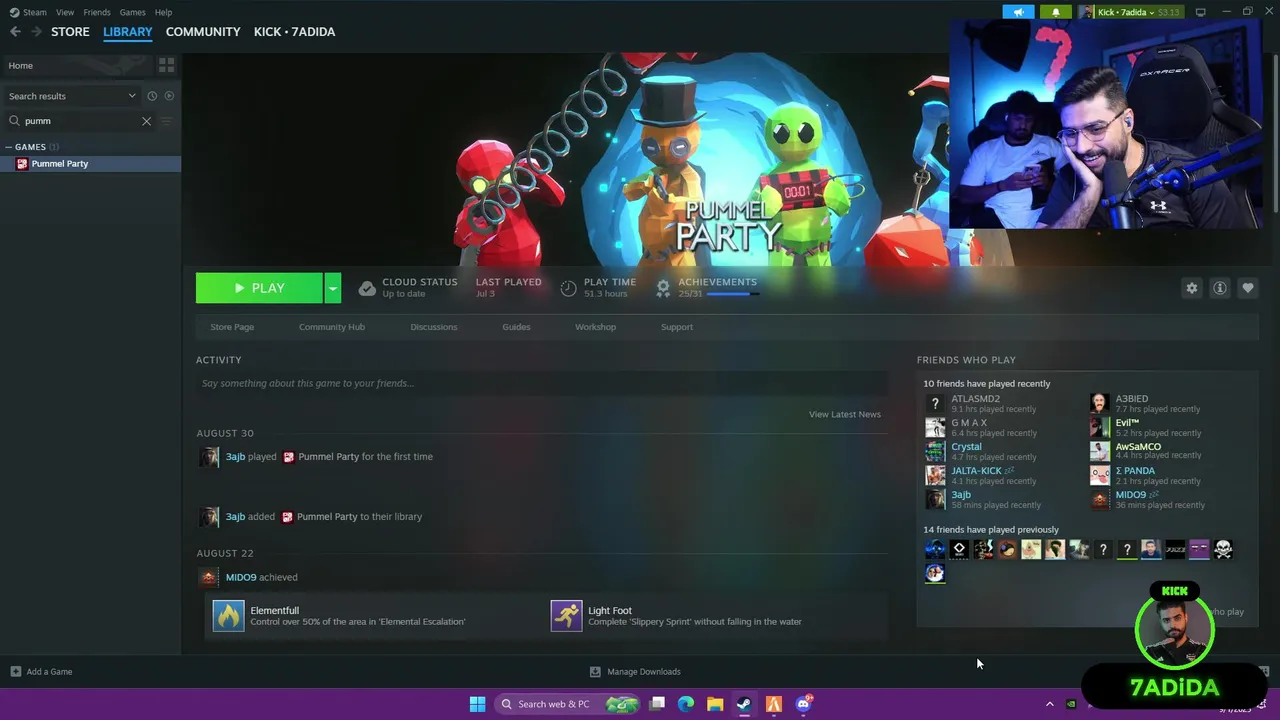Open the Friends menu
The width and height of the screenshot is (1280, 720).
click(97, 12)
